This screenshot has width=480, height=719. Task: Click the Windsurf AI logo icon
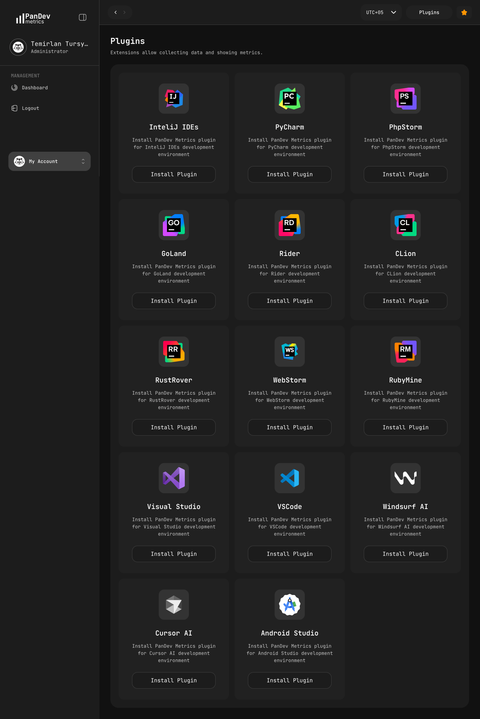[406, 478]
